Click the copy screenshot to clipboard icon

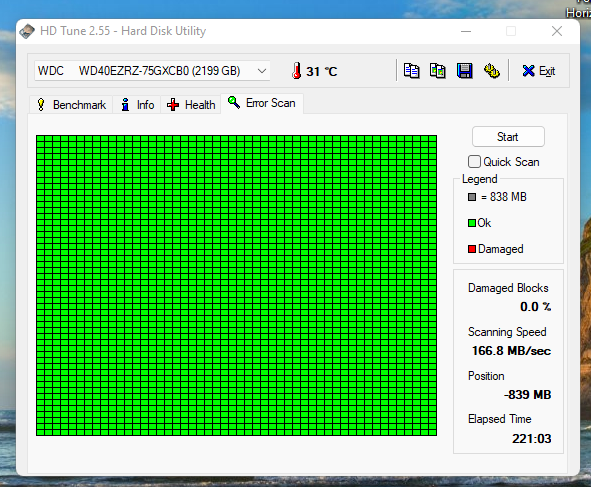(x=438, y=70)
